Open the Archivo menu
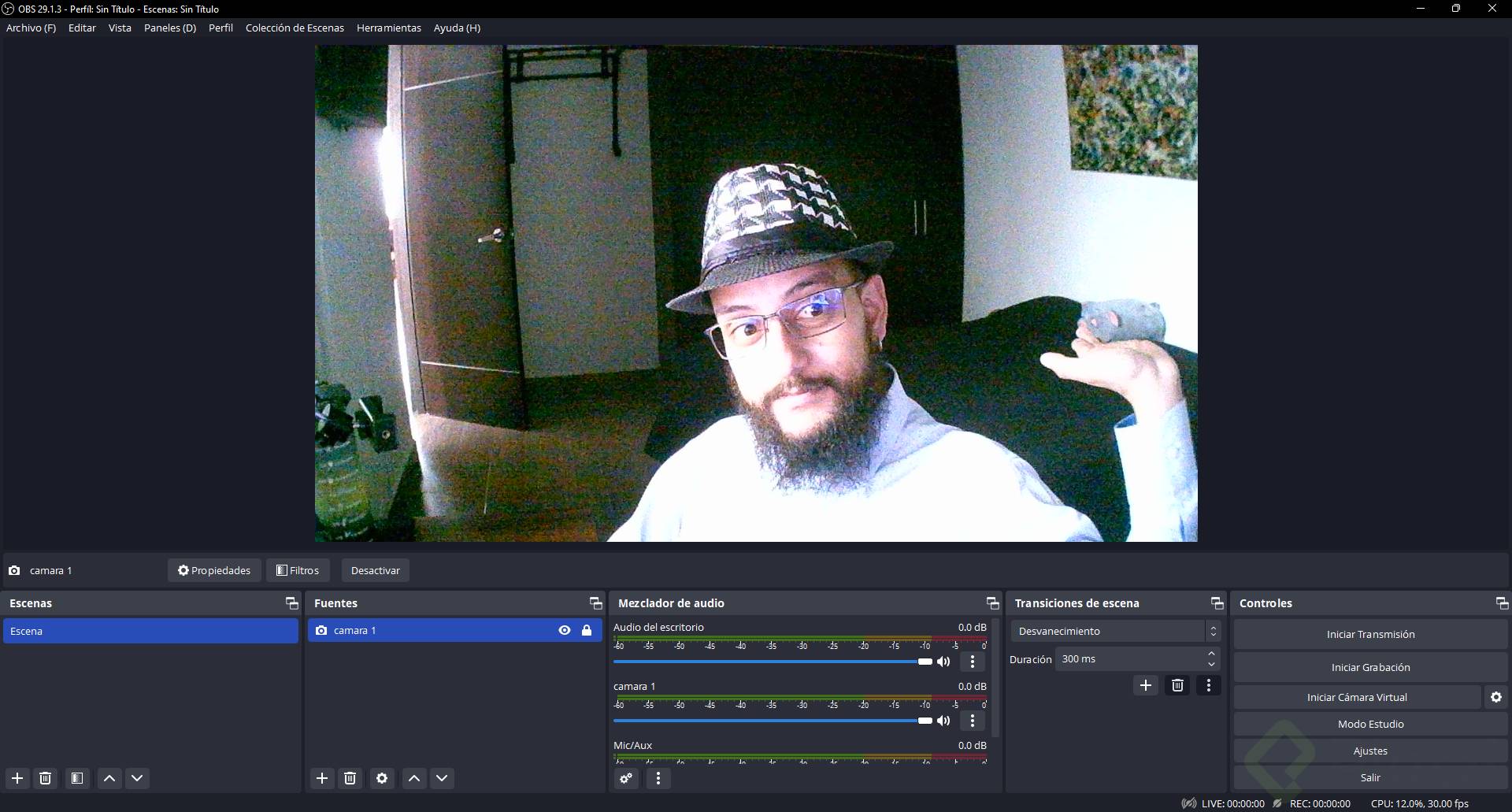The height and width of the screenshot is (812, 1512). 31,28
